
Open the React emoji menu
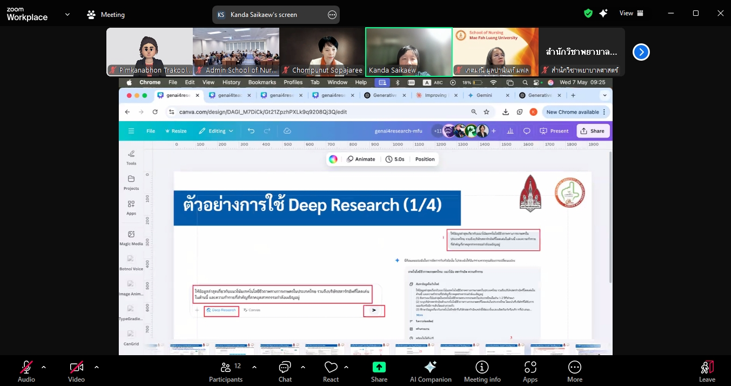coord(331,372)
